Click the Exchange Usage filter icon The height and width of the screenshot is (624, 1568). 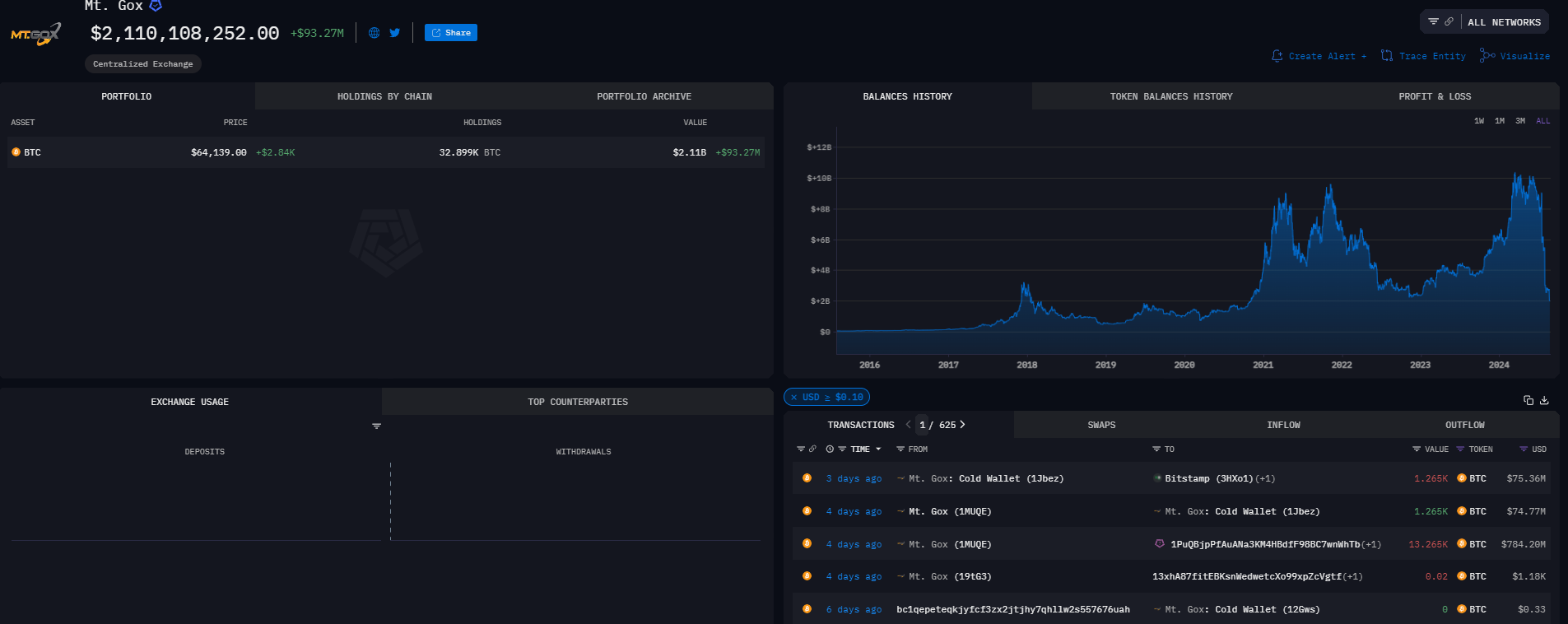click(376, 426)
